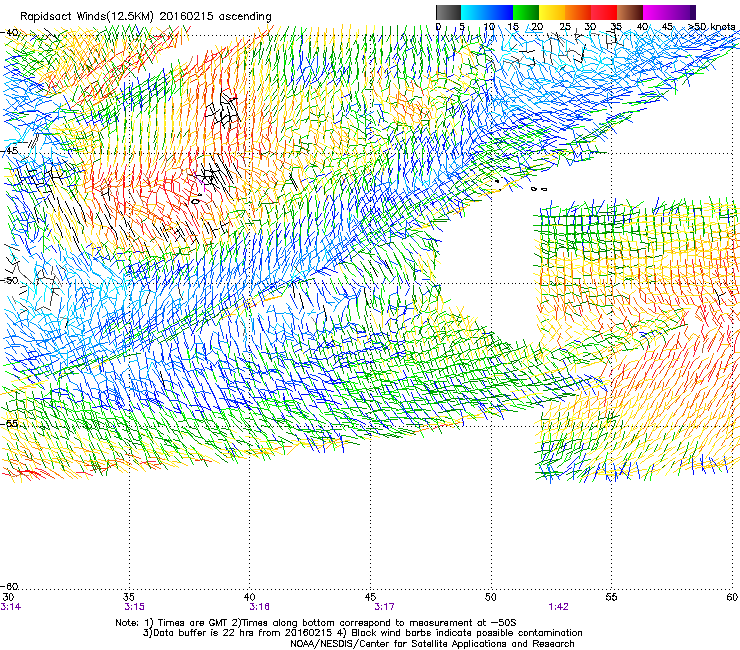
Task: Click the gray 0-5 knots legend swatch
Action: [448, 12]
